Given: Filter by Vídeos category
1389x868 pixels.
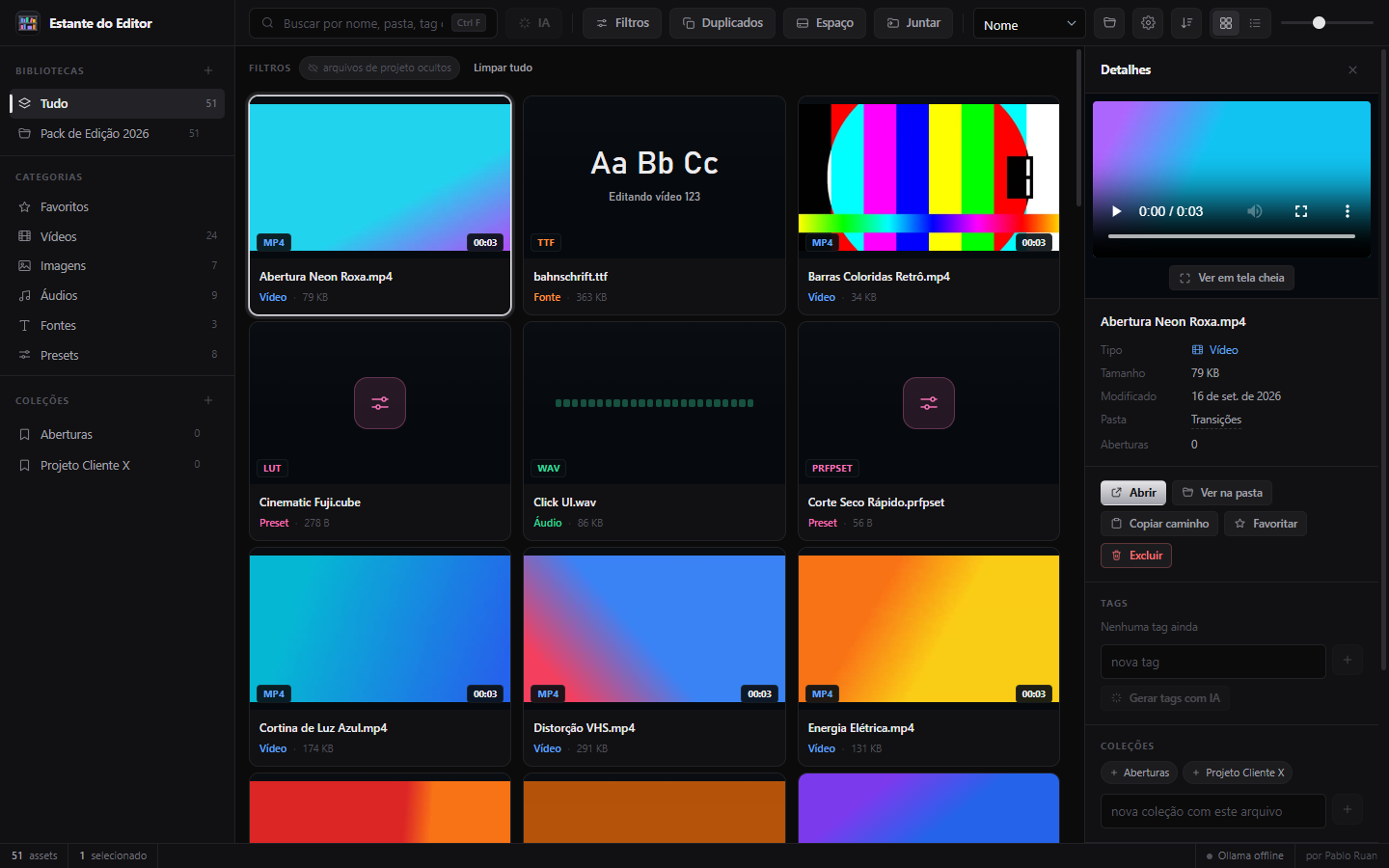Looking at the screenshot, I should 118,236.
